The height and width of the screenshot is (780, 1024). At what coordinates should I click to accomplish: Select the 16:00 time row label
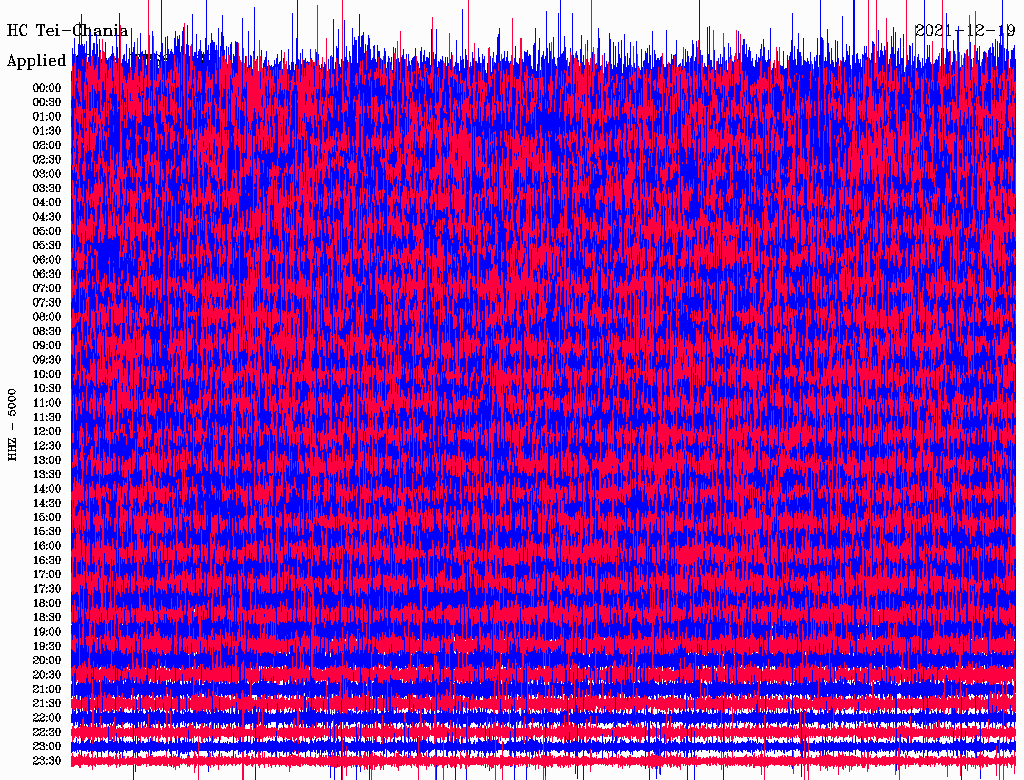(47, 546)
